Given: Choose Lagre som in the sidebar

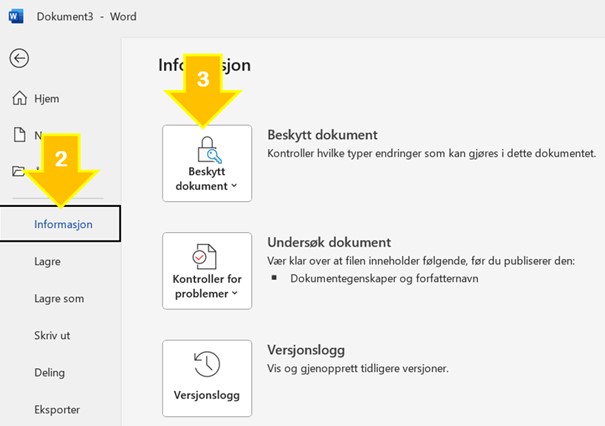Looking at the screenshot, I should [59, 298].
